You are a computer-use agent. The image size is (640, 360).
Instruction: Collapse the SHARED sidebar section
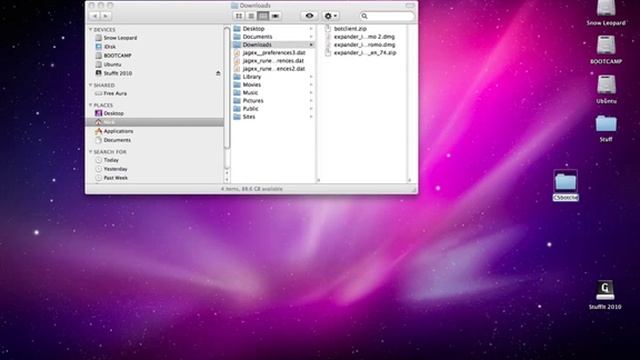91,85
